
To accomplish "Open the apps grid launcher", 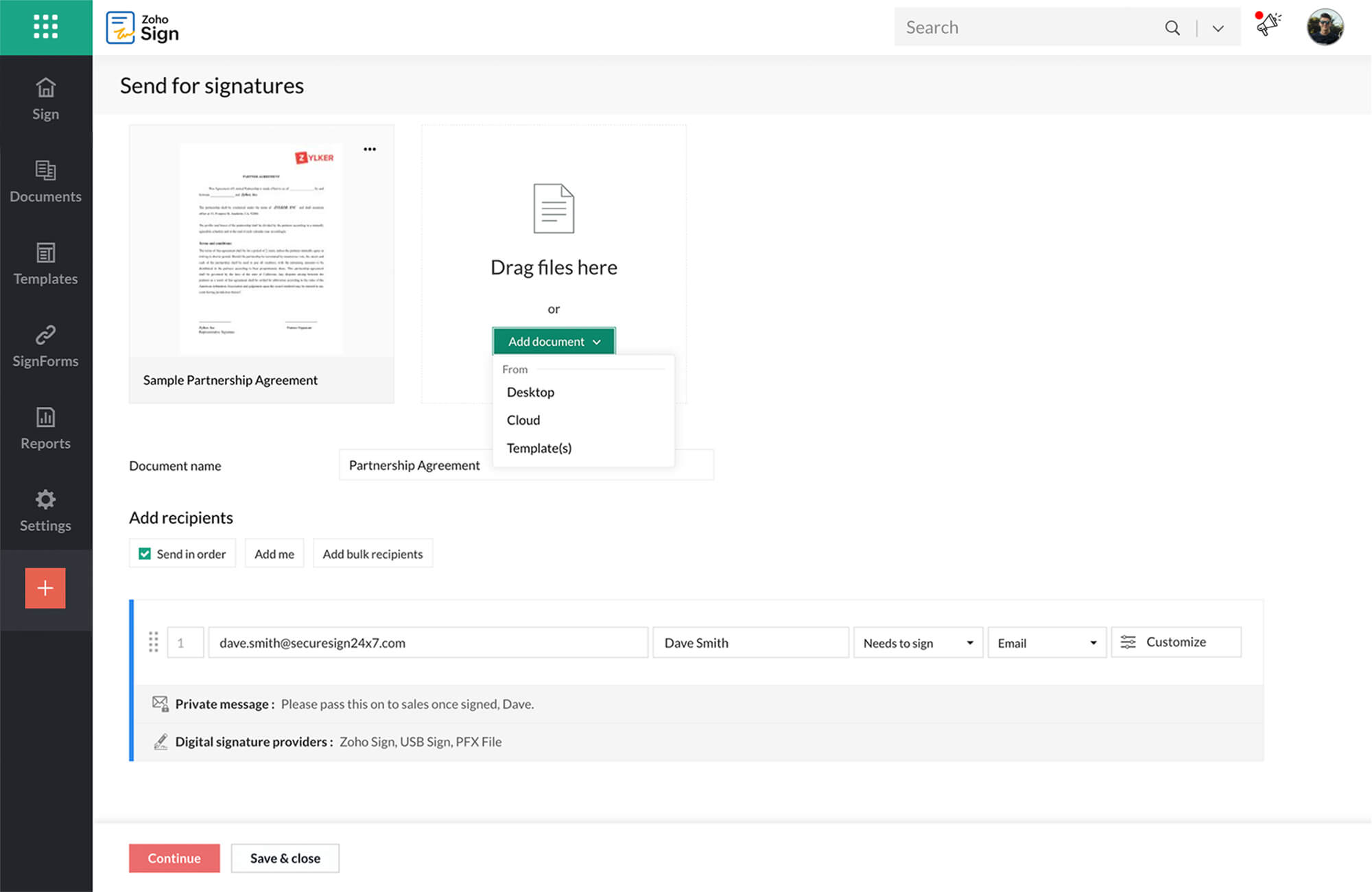I will click(x=45, y=27).
